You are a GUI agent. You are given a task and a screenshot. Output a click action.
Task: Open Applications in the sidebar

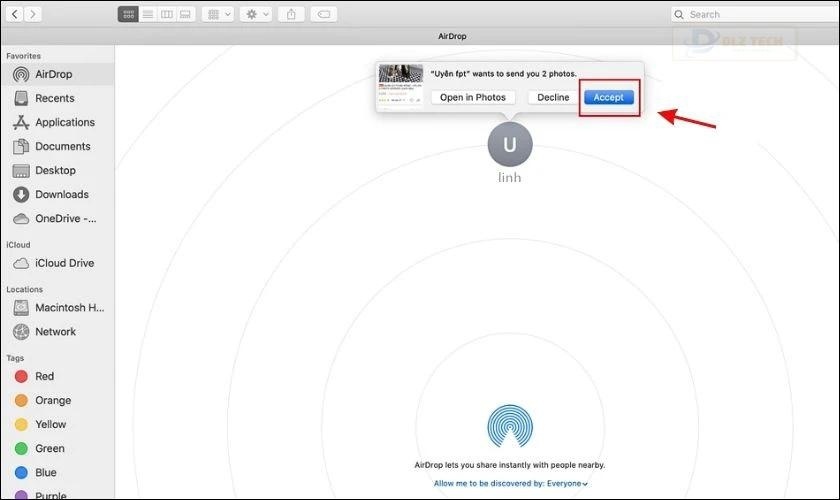[x=64, y=122]
